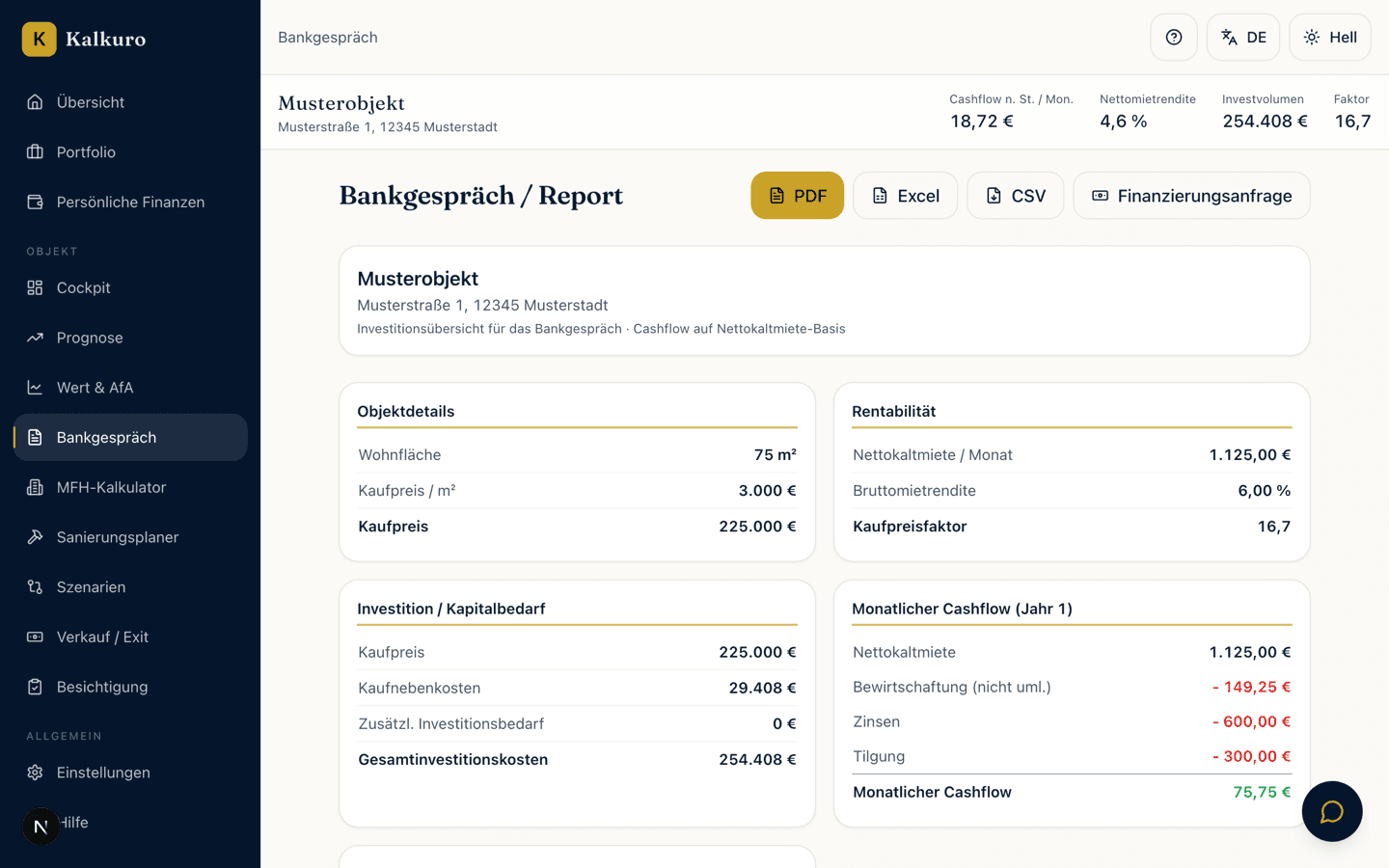Click the download-file icon inside CSV button
The width and height of the screenshot is (1389, 868).
click(994, 196)
